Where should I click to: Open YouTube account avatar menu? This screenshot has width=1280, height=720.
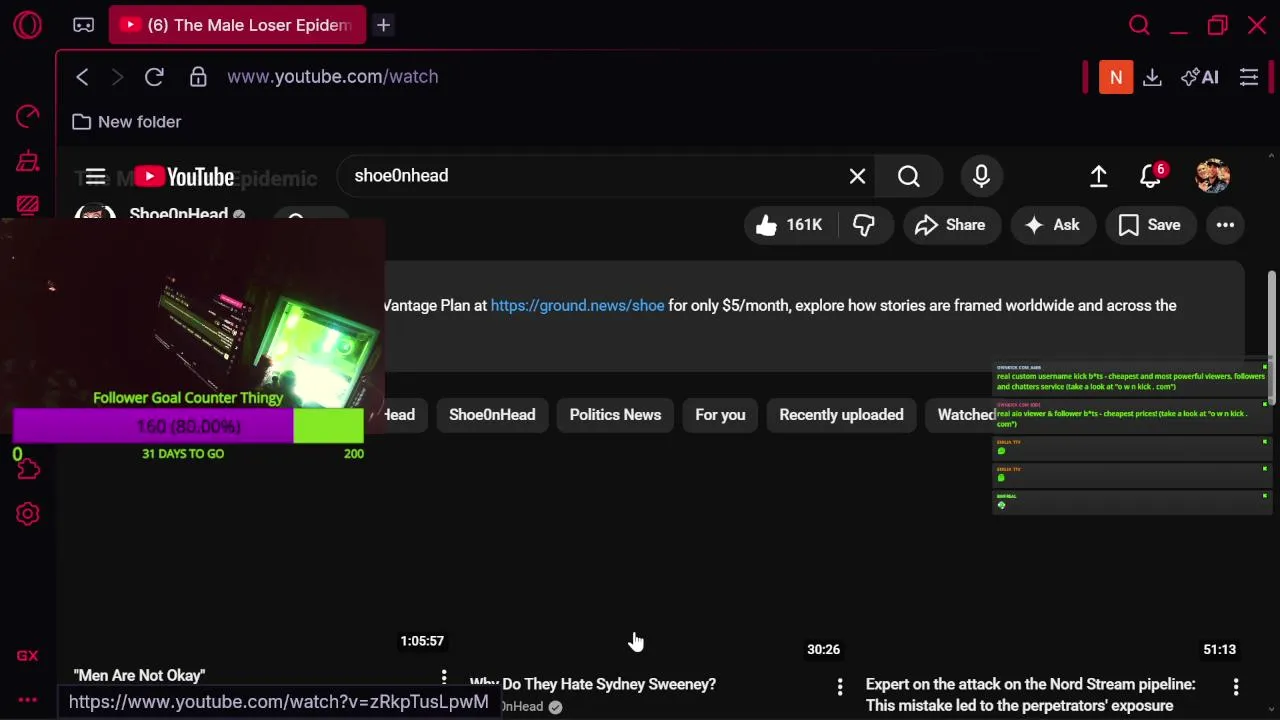coord(1213,176)
